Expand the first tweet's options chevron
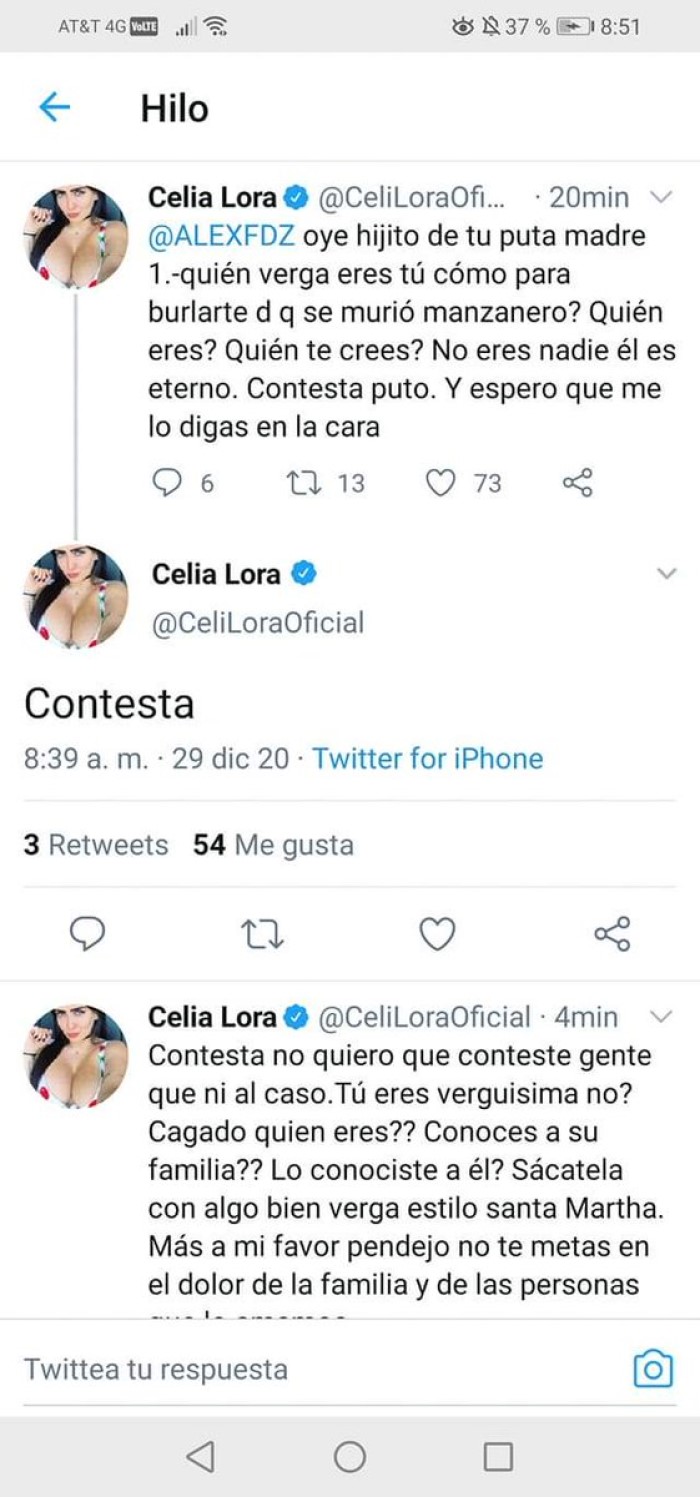This screenshot has width=700, height=1497. pos(661,198)
